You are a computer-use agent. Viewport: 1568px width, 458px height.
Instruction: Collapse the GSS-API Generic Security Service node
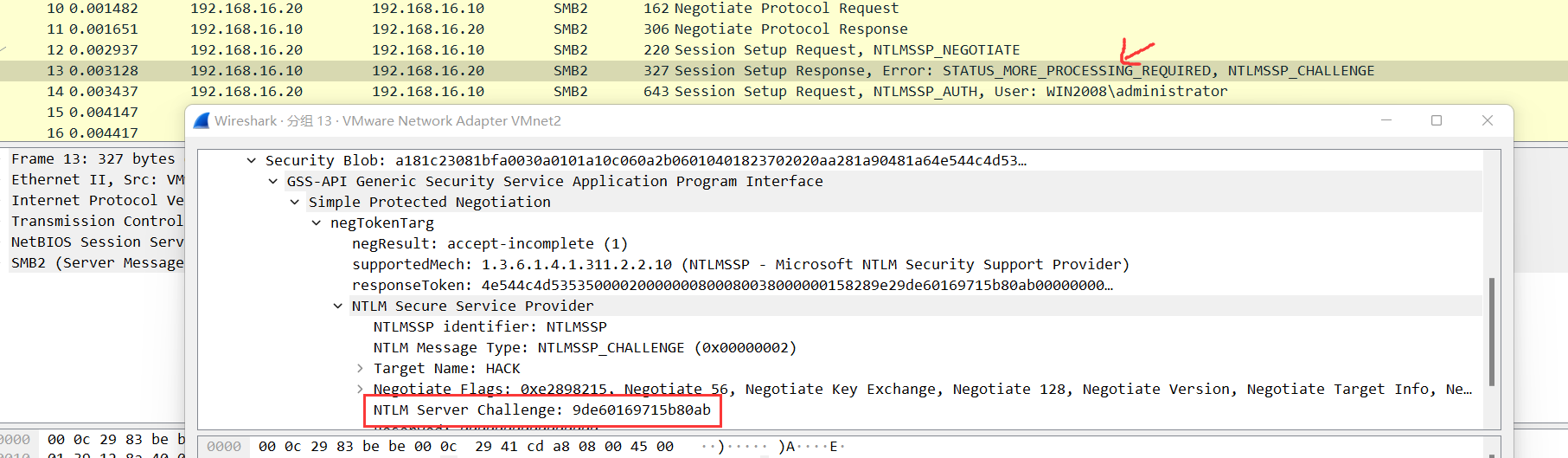pos(273,182)
